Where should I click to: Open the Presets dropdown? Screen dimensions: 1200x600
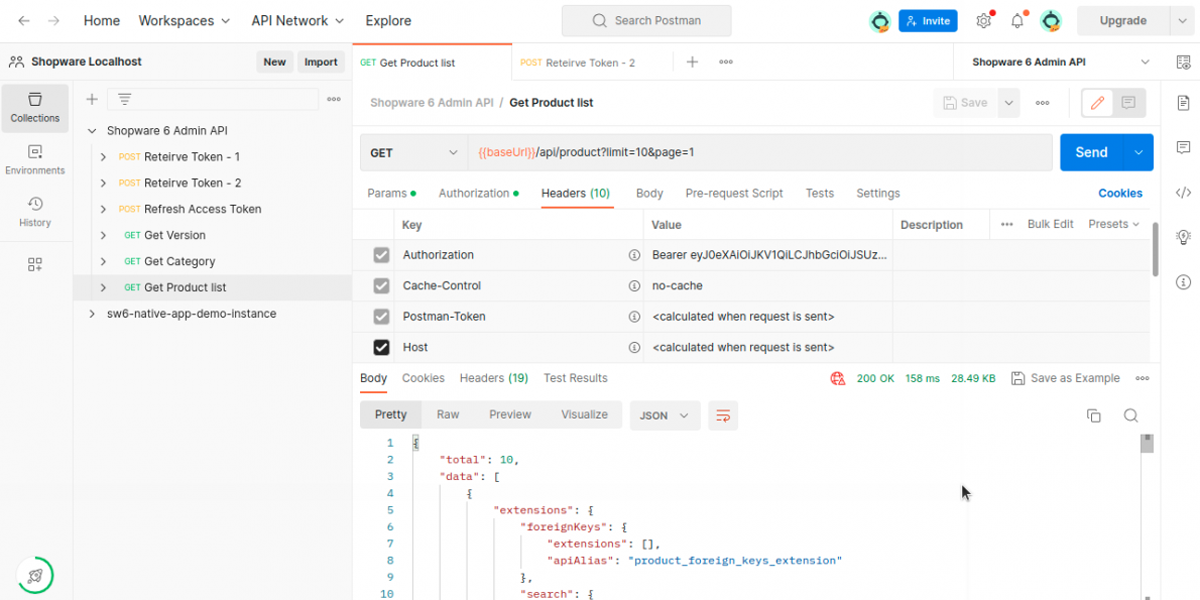pyautogui.click(x=1113, y=224)
